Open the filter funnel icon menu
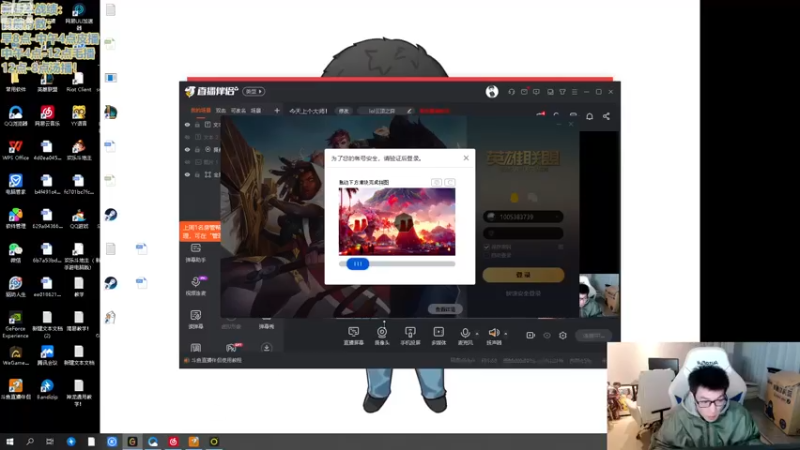The width and height of the screenshot is (800, 450). click(x=562, y=92)
